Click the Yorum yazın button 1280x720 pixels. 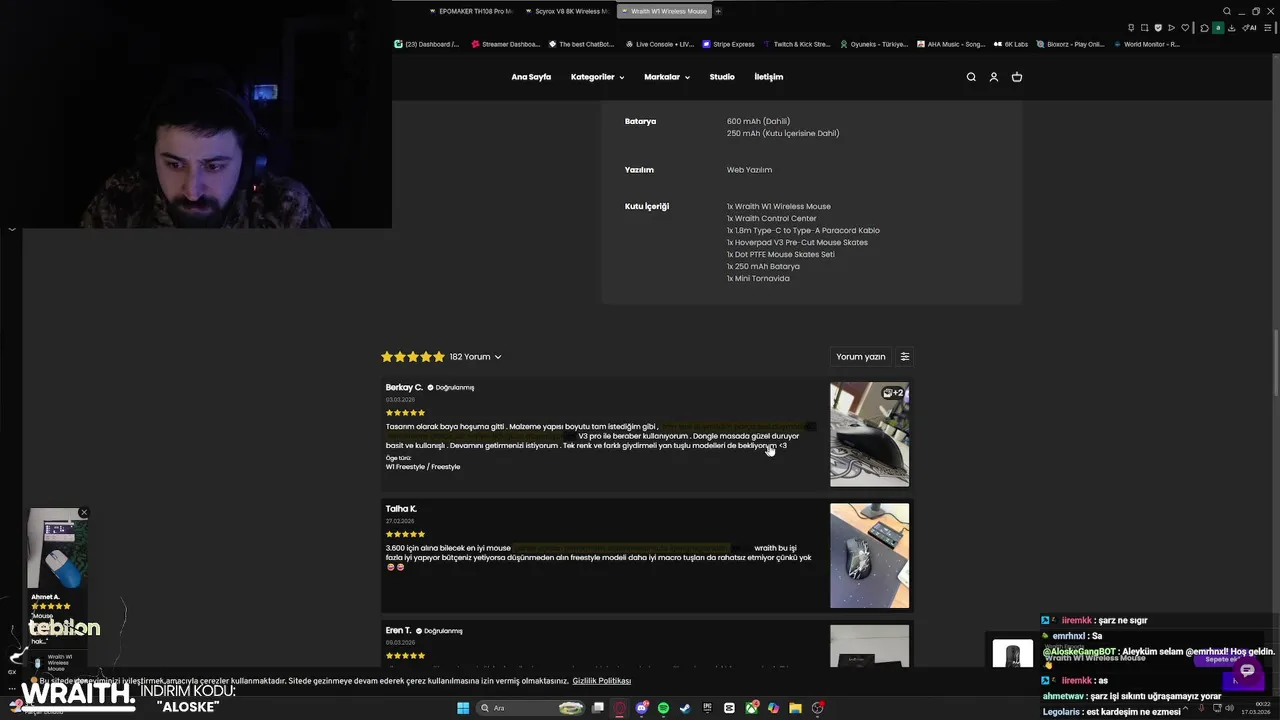pyautogui.click(x=861, y=356)
